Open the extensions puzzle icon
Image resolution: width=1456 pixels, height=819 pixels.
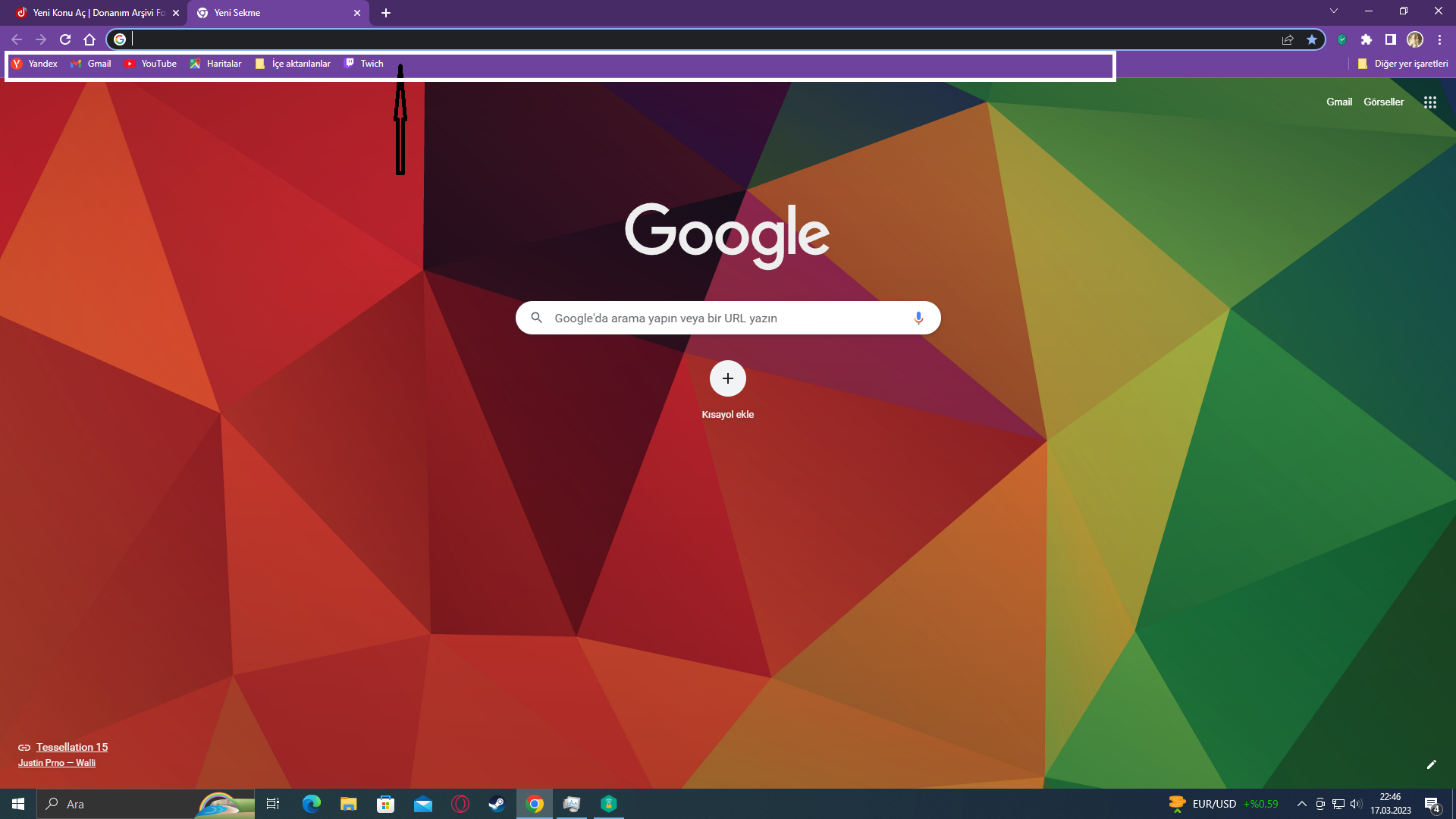[1367, 39]
